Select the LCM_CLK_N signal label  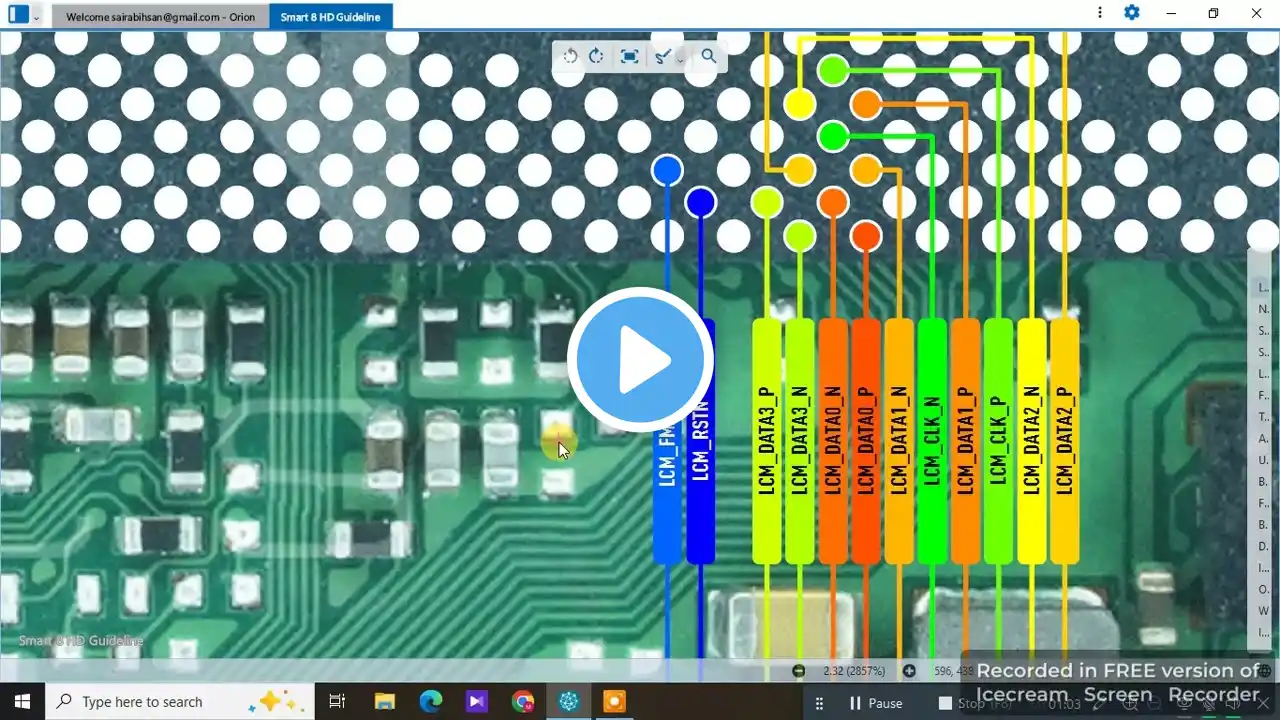coord(932,441)
